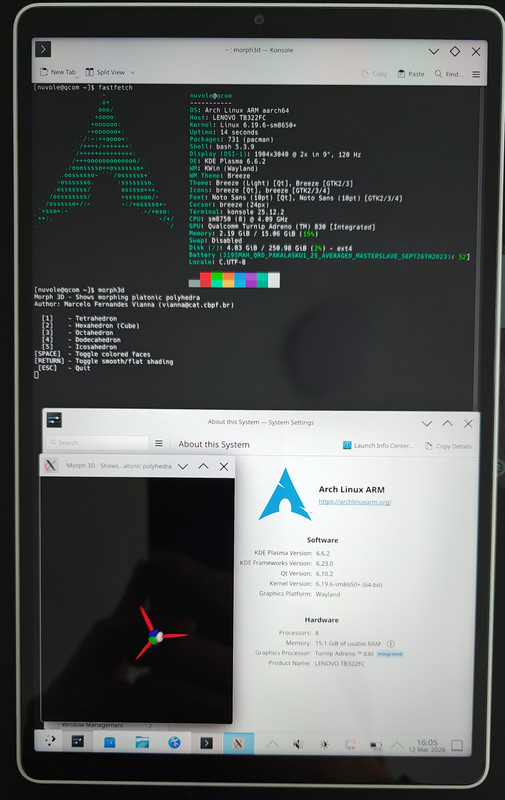505x800 pixels.
Task: Click the System Settings window title icon
Action: pyautogui.click(x=54, y=420)
